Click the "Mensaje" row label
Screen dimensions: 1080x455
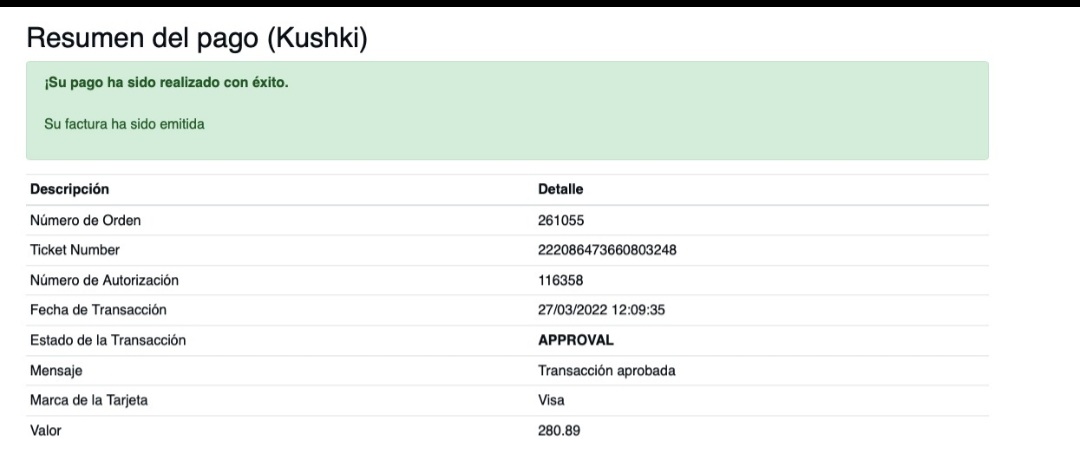pos(56,370)
